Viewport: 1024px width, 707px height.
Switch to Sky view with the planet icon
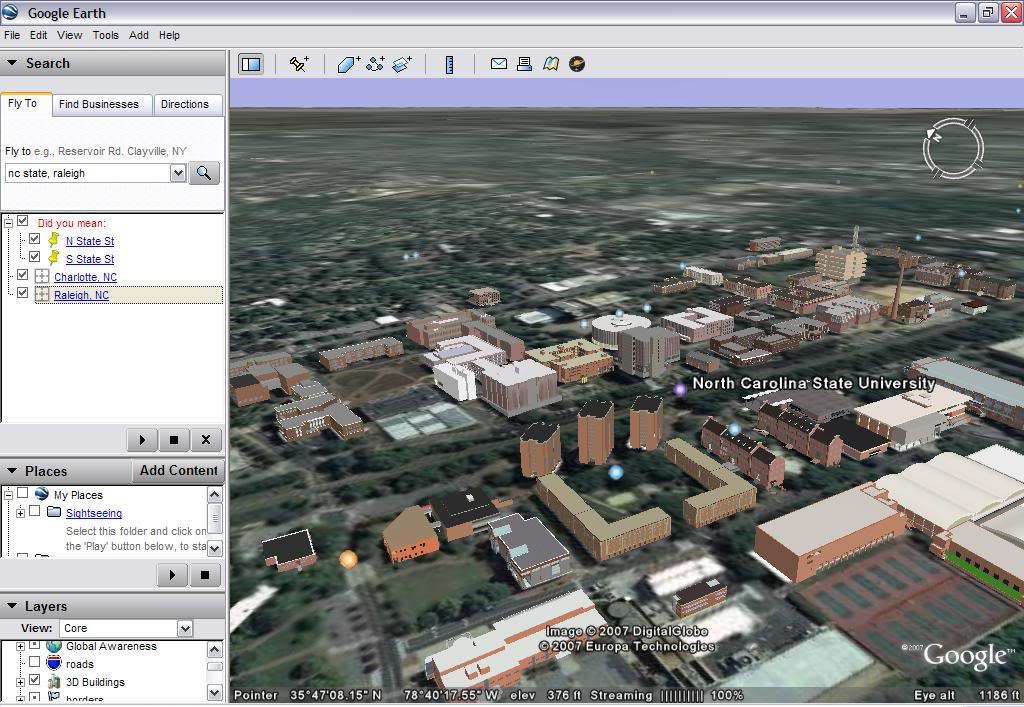pyautogui.click(x=577, y=64)
